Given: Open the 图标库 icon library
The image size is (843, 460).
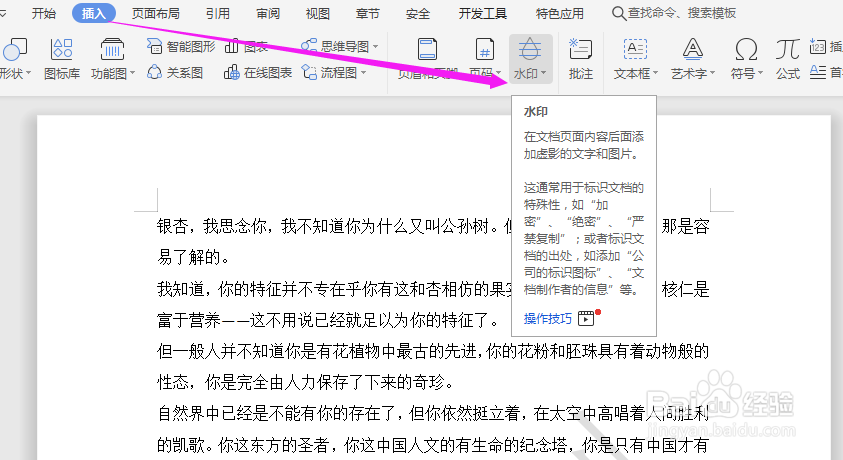Looking at the screenshot, I should (x=62, y=58).
